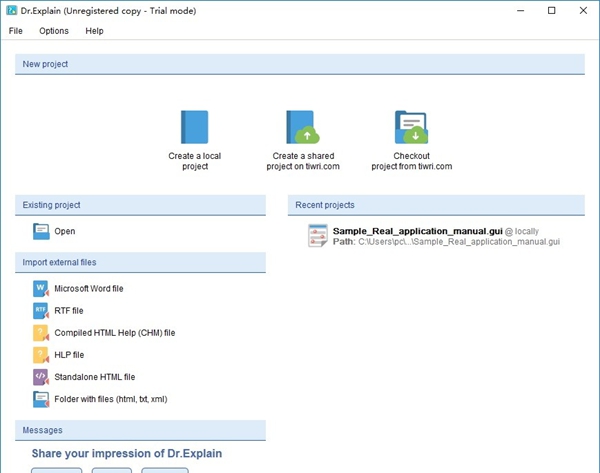Import a Compiled HTML Help (CHM) file

coord(115,333)
